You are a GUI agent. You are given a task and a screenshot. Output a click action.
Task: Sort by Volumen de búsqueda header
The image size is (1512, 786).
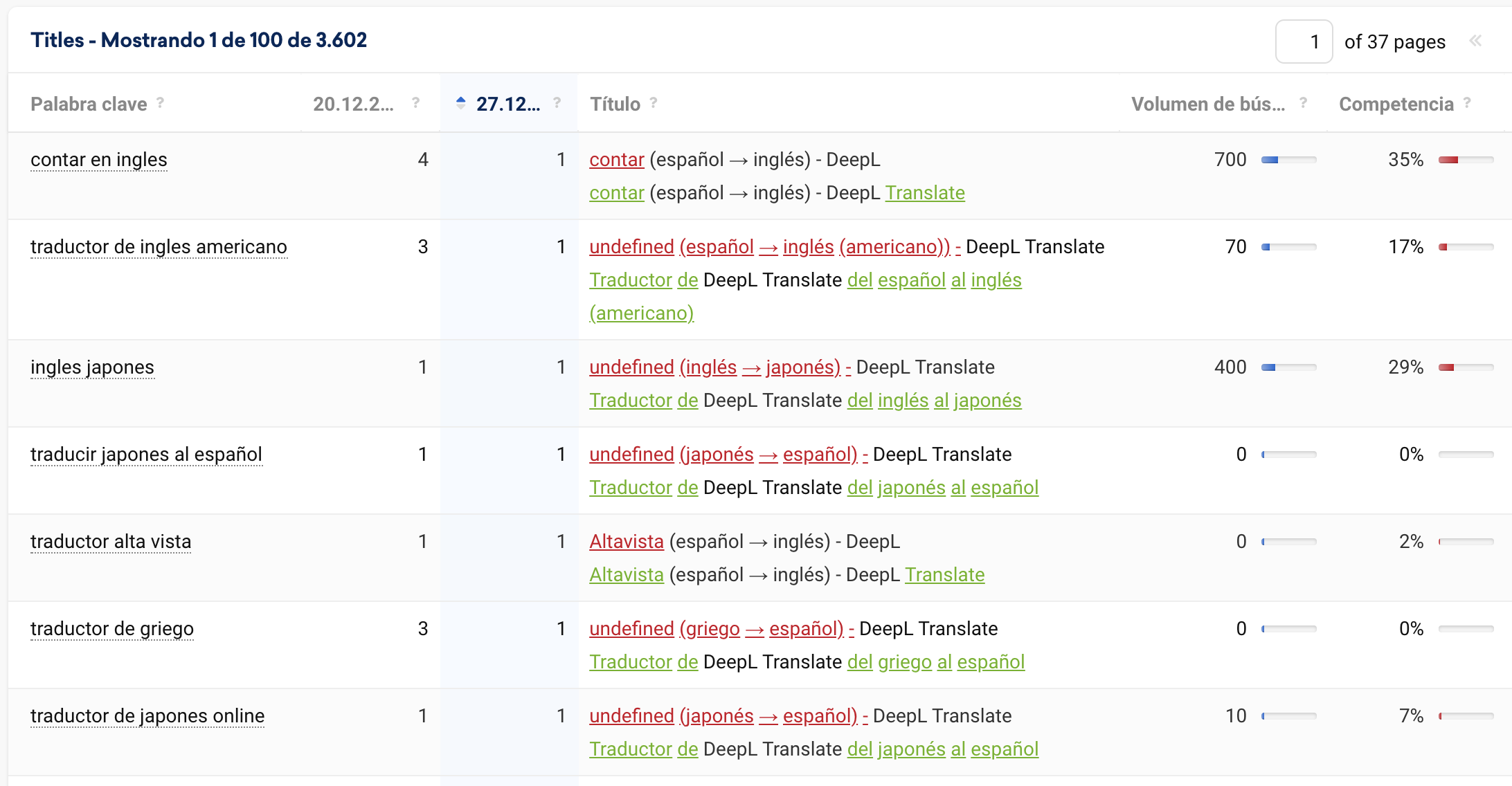tap(1207, 104)
